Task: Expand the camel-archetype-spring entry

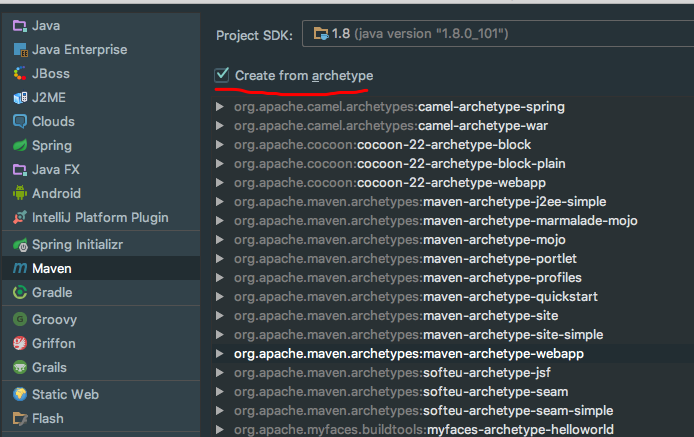Action: coord(219,107)
